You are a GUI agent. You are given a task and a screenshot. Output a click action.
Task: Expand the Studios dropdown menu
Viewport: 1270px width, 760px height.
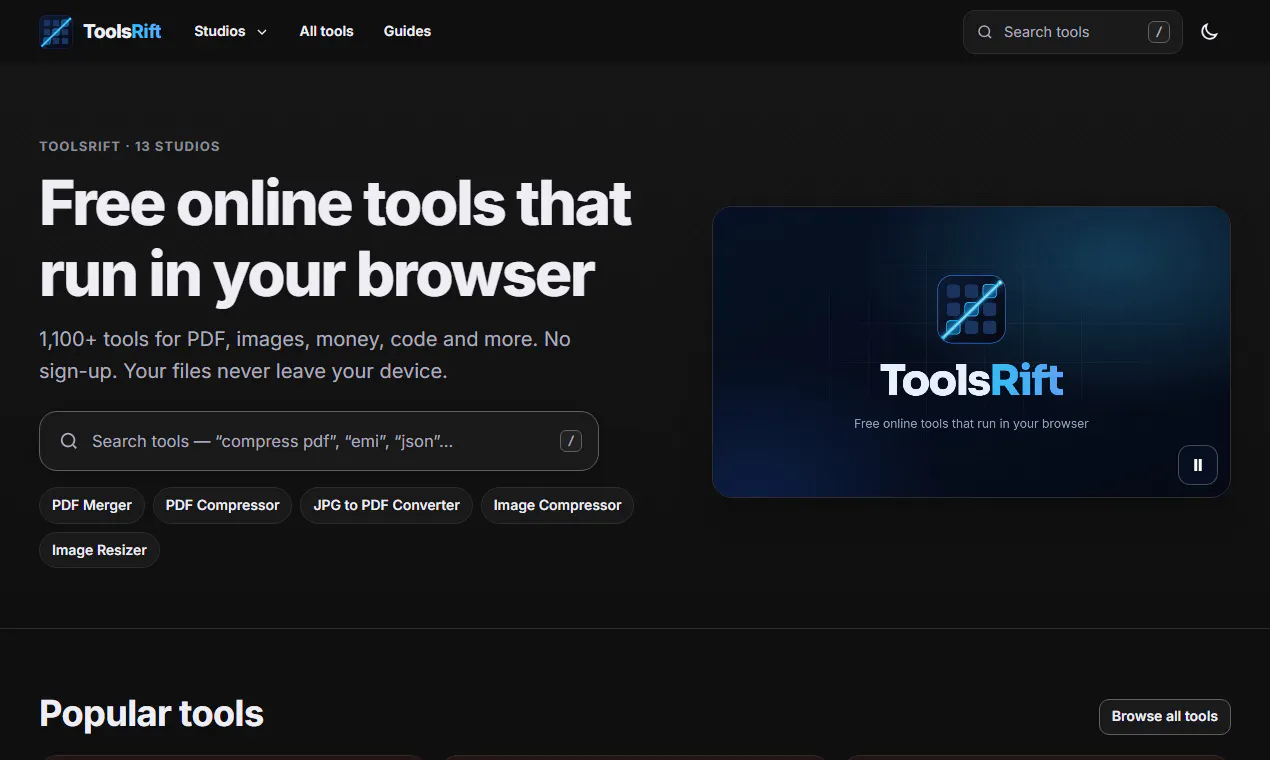pyautogui.click(x=231, y=31)
